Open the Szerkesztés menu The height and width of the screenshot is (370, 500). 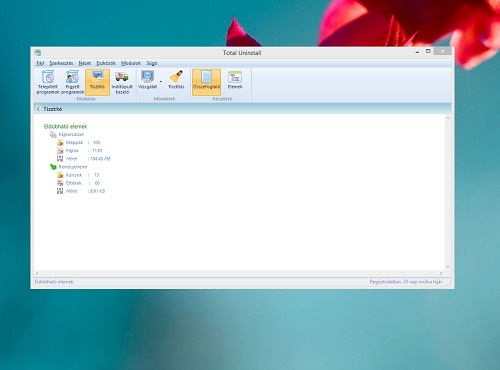click(61, 63)
